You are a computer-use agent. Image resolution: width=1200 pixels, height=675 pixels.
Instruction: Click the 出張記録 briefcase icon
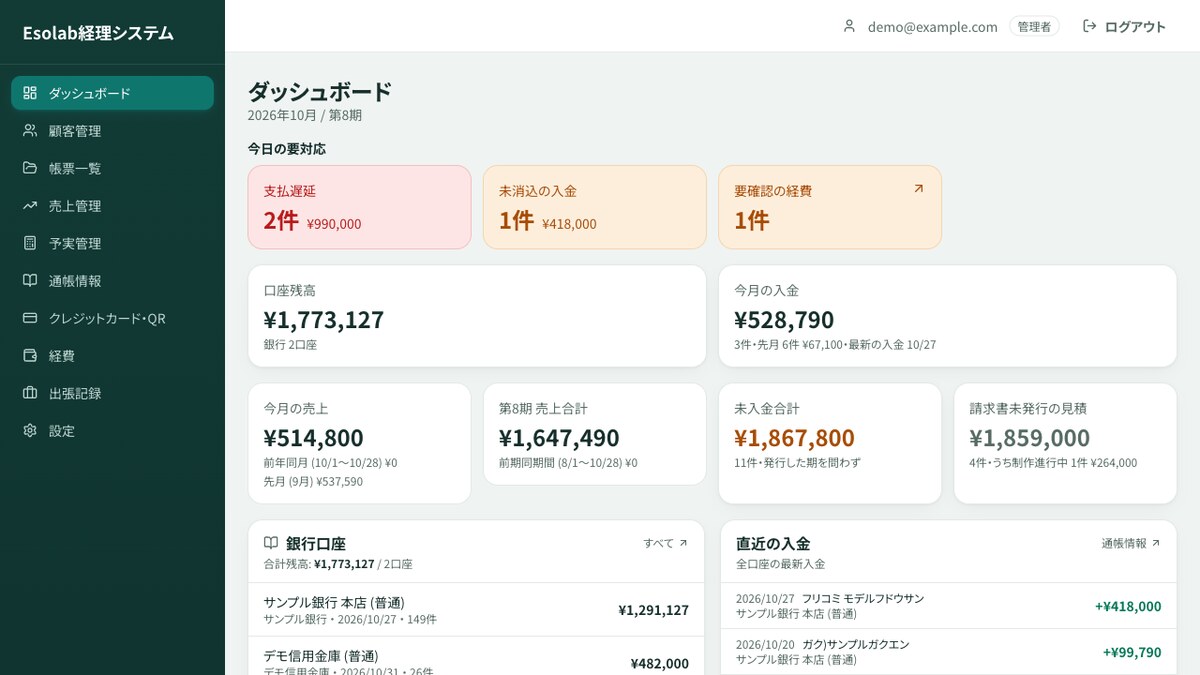(x=30, y=393)
